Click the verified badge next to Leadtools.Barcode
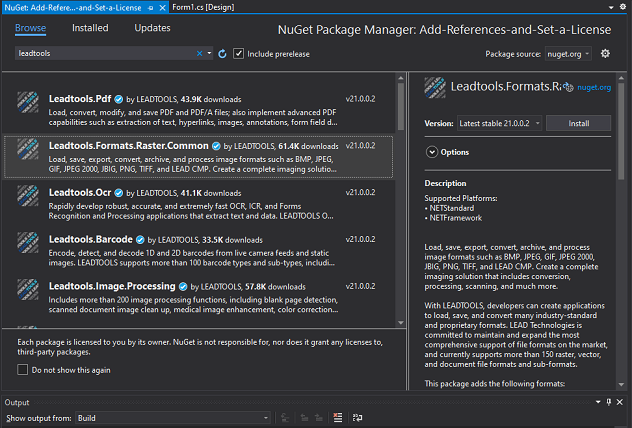Viewport: 632px width, 428px height. click(140, 240)
